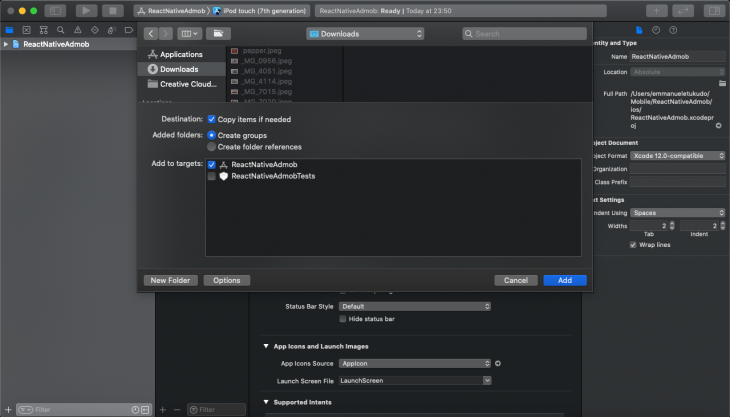Toggle source-controlled files filter icon
This screenshot has width=730, height=417.
tap(145, 410)
